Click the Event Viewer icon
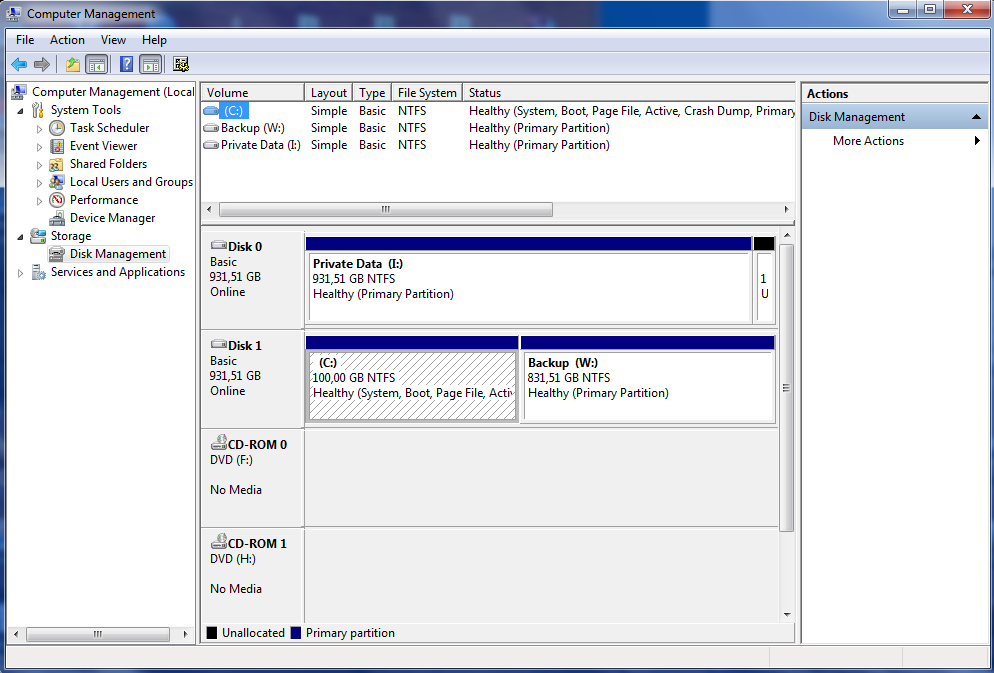The height and width of the screenshot is (673, 994). 57,146
